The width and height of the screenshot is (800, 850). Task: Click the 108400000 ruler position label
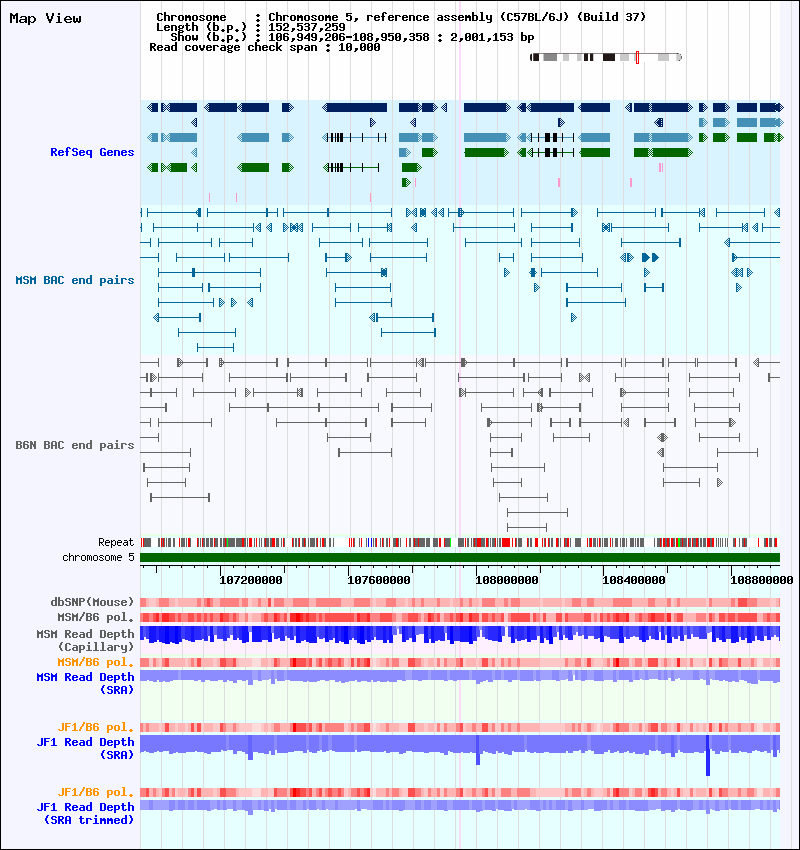coord(634,581)
